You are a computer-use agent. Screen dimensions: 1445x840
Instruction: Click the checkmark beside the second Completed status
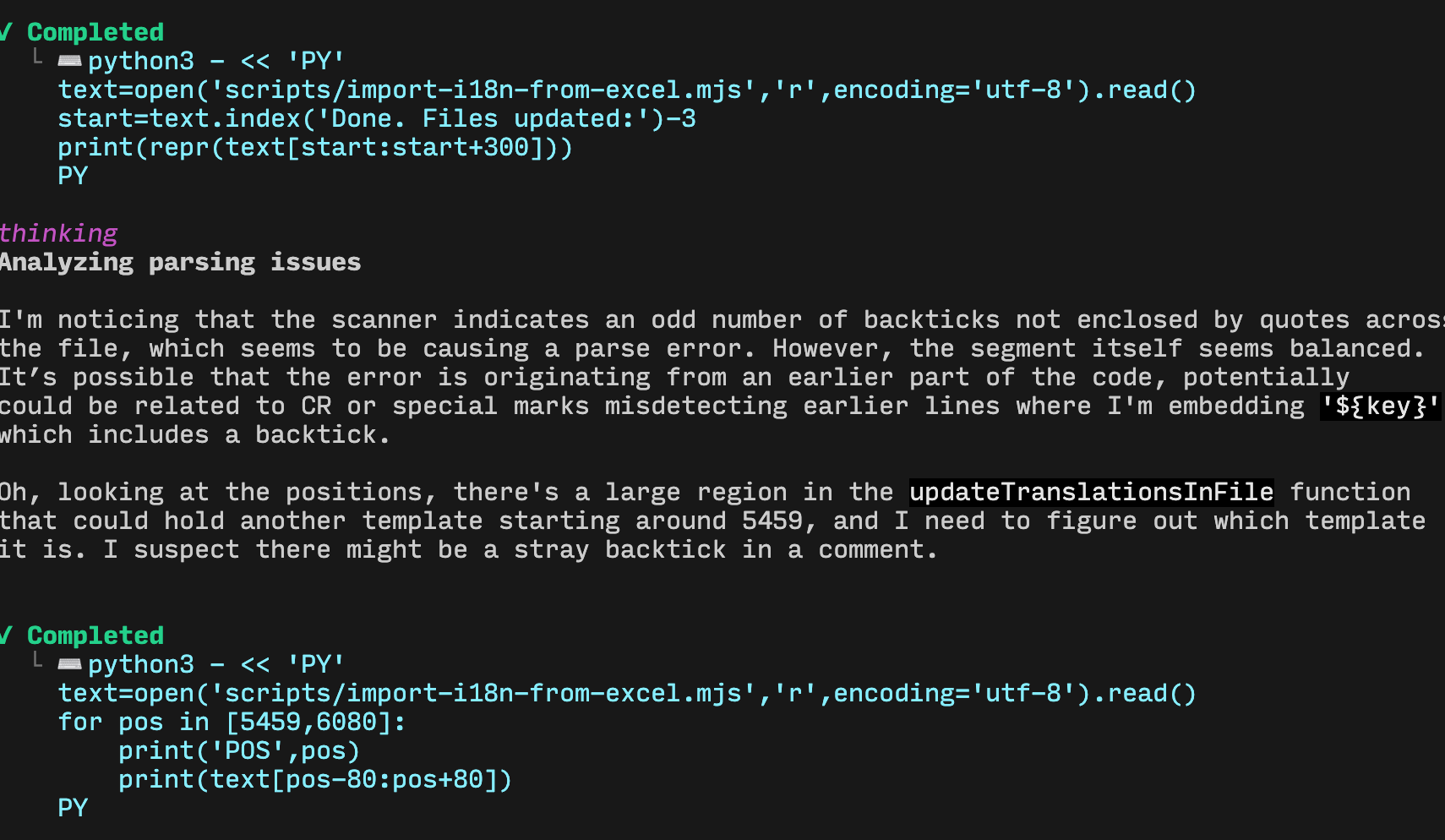(x=5, y=635)
